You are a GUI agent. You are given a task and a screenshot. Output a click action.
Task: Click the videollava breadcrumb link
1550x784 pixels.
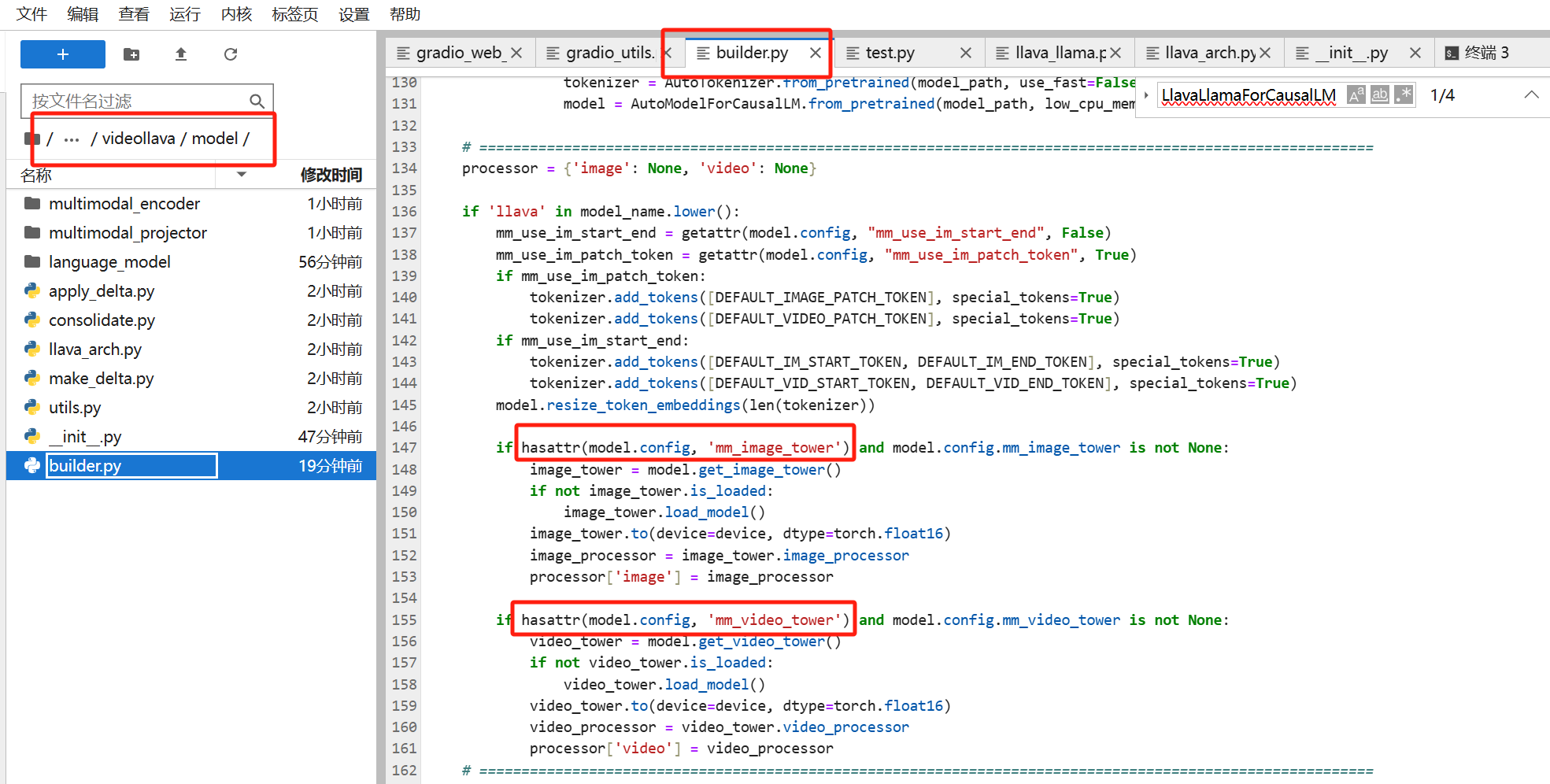pos(139,139)
